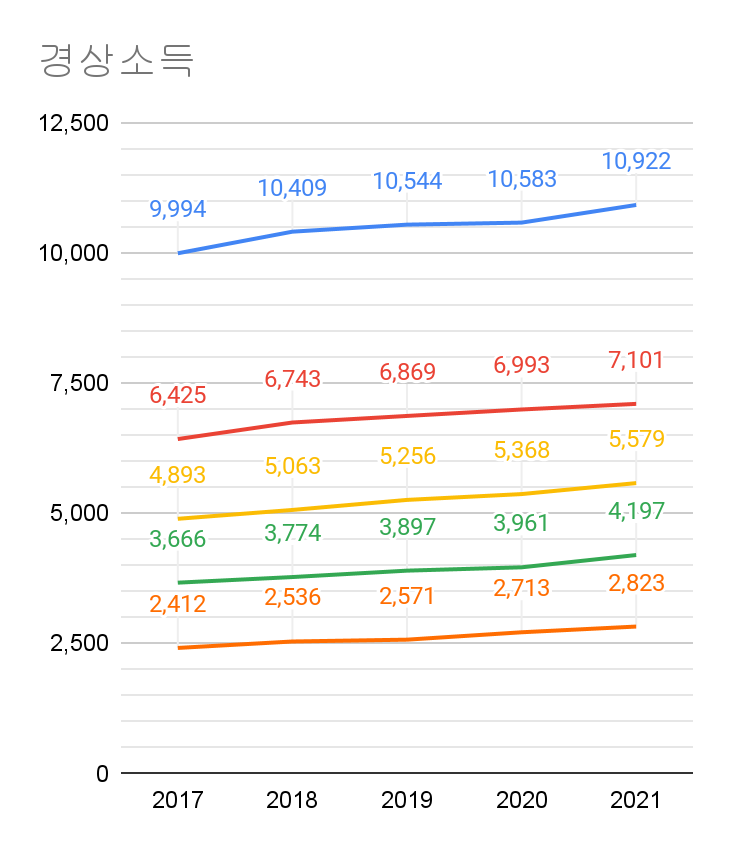The width and height of the screenshot is (730, 850).
Task: Click the red label 6,993 for 2020
Action: [x=521, y=365]
